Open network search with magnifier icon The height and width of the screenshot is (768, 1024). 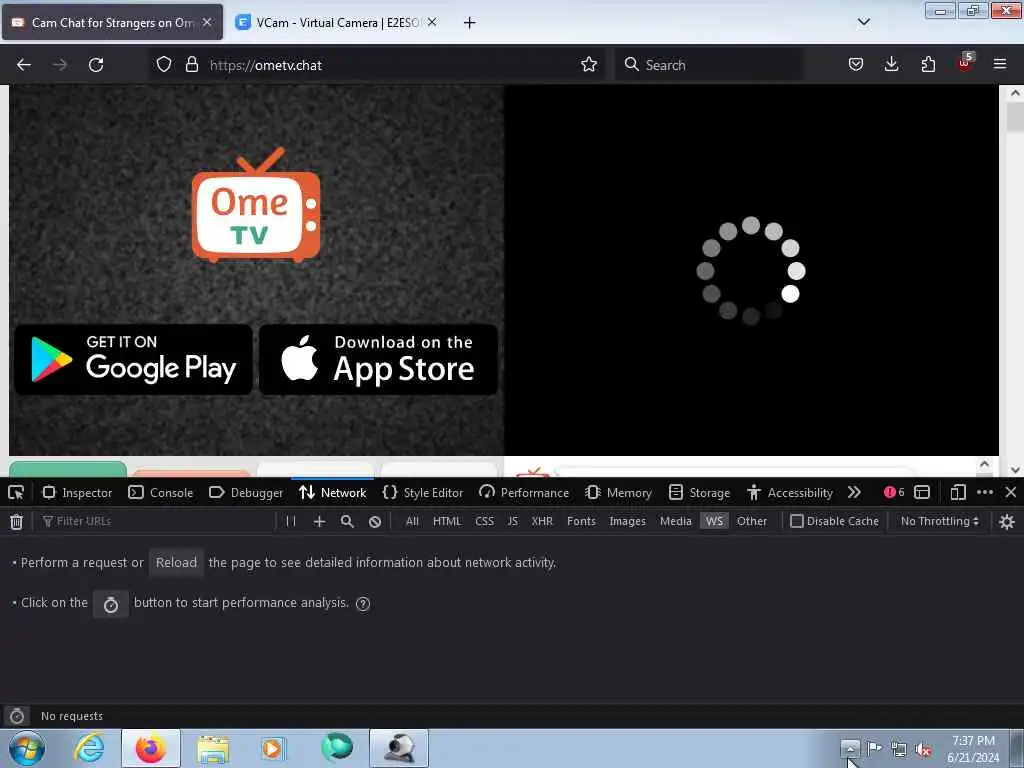(347, 521)
